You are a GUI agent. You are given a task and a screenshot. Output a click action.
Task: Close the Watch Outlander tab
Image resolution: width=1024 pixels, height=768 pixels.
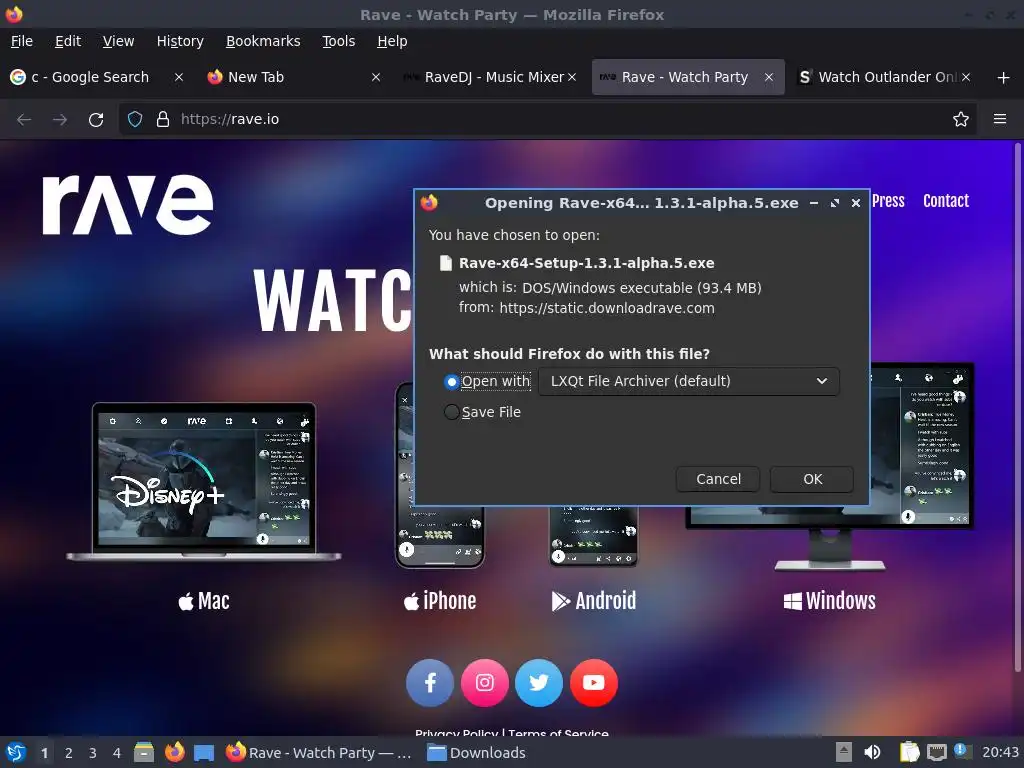click(x=966, y=77)
